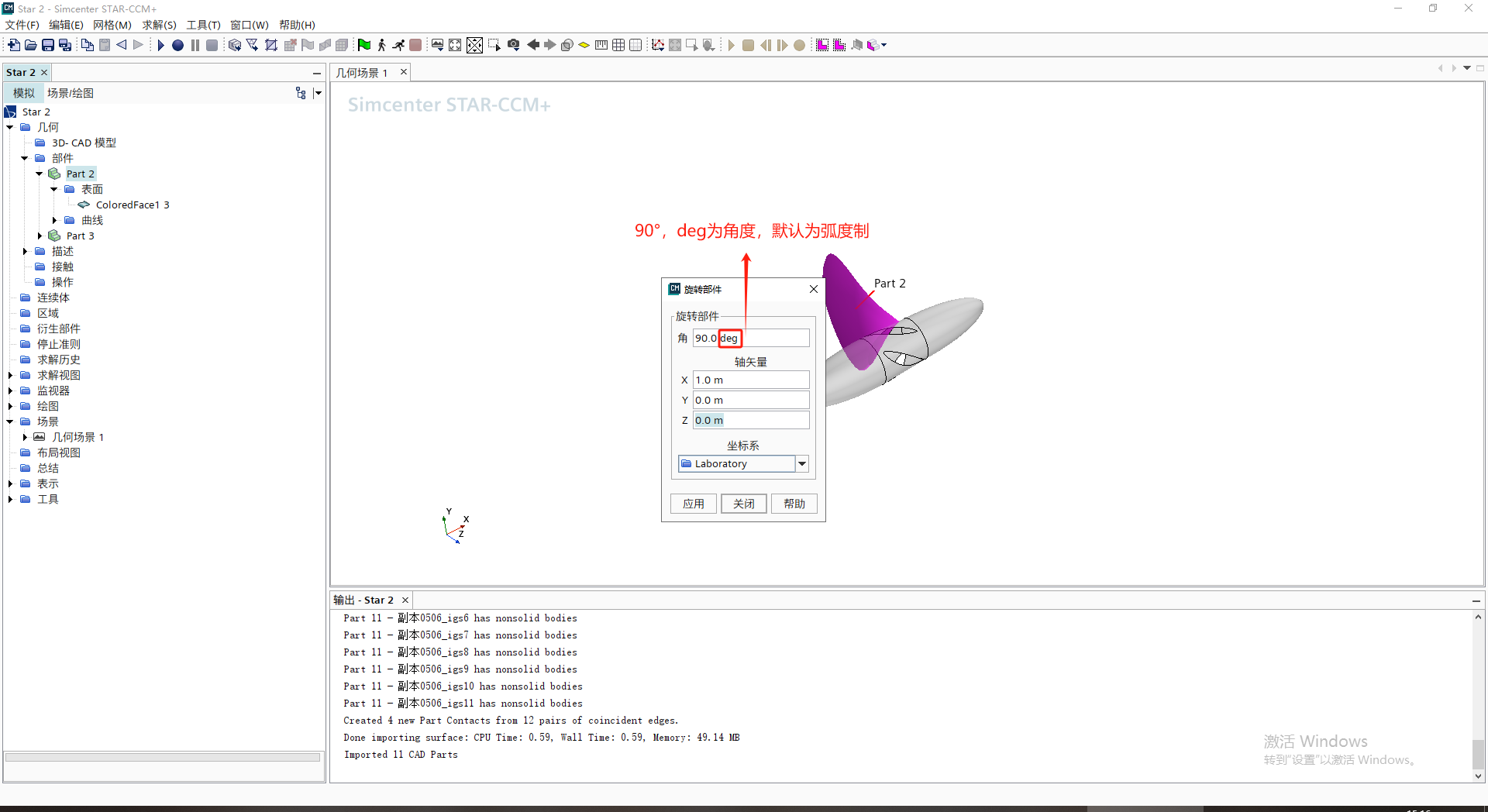Viewport: 1488px width, 812px height.
Task: Click the magenta 3D block toolbar icon
Action: [873, 45]
